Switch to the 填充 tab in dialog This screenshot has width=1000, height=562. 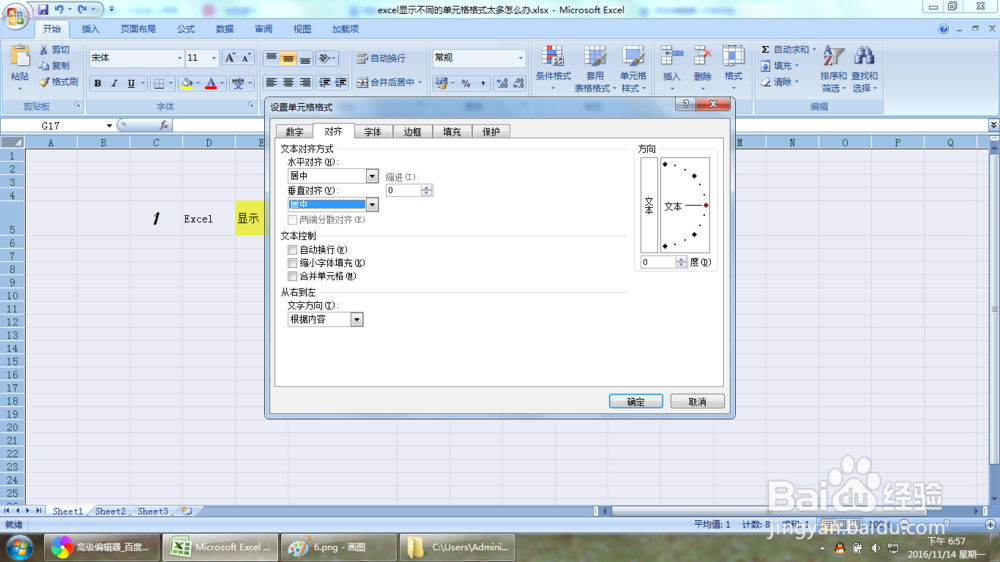click(x=452, y=132)
